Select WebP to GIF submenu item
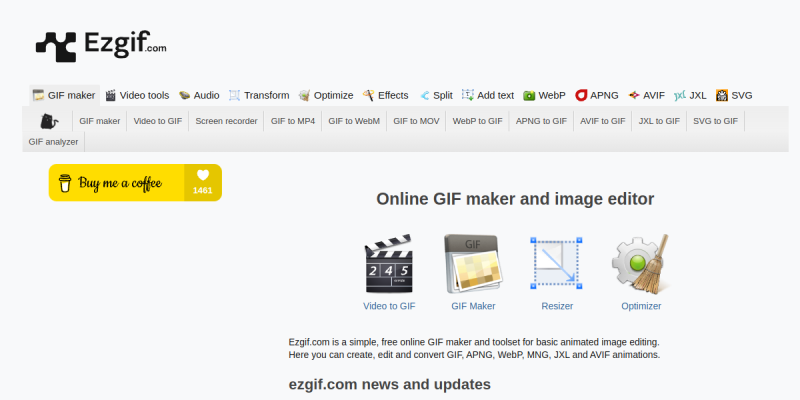 point(478,121)
